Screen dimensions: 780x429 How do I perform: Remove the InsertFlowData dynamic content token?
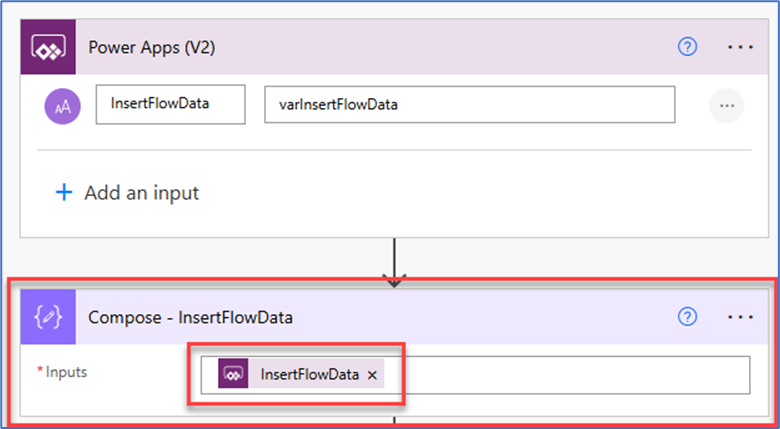pos(372,375)
